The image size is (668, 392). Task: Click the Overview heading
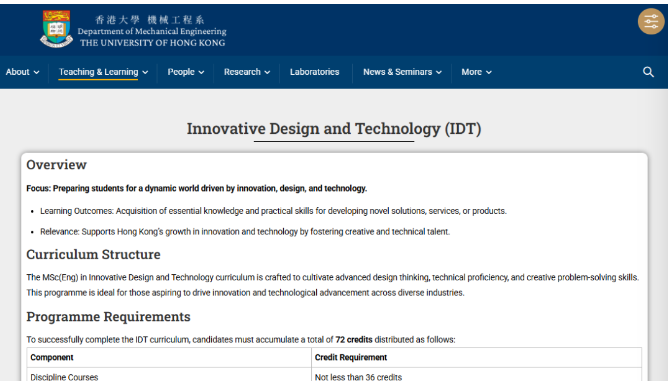[57, 165]
